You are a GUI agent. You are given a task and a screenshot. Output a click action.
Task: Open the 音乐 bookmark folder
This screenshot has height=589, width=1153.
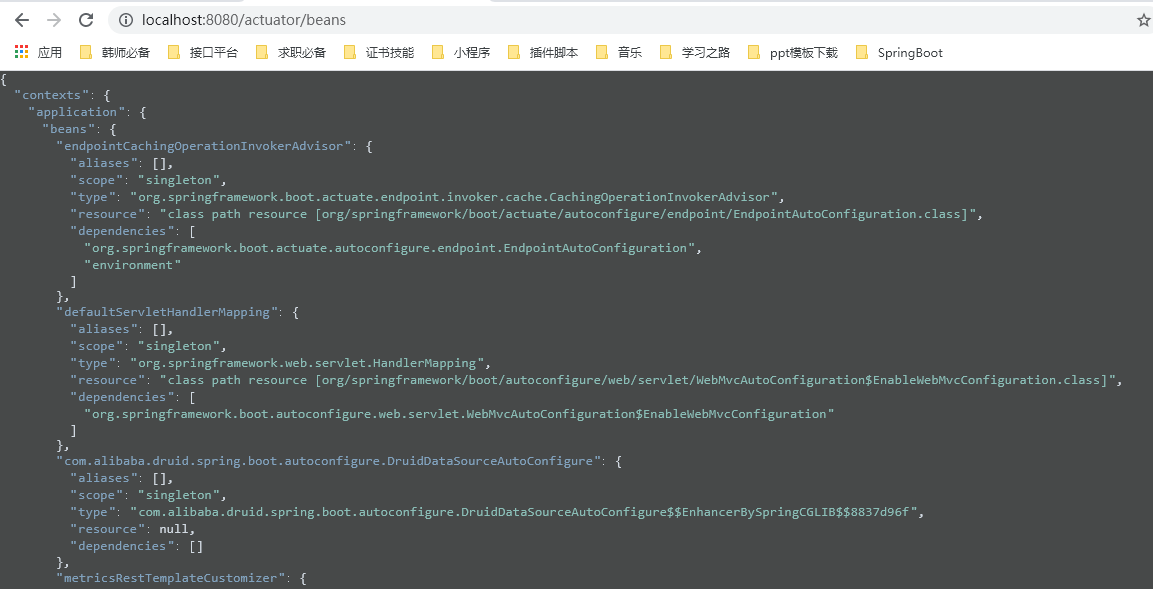[x=619, y=52]
